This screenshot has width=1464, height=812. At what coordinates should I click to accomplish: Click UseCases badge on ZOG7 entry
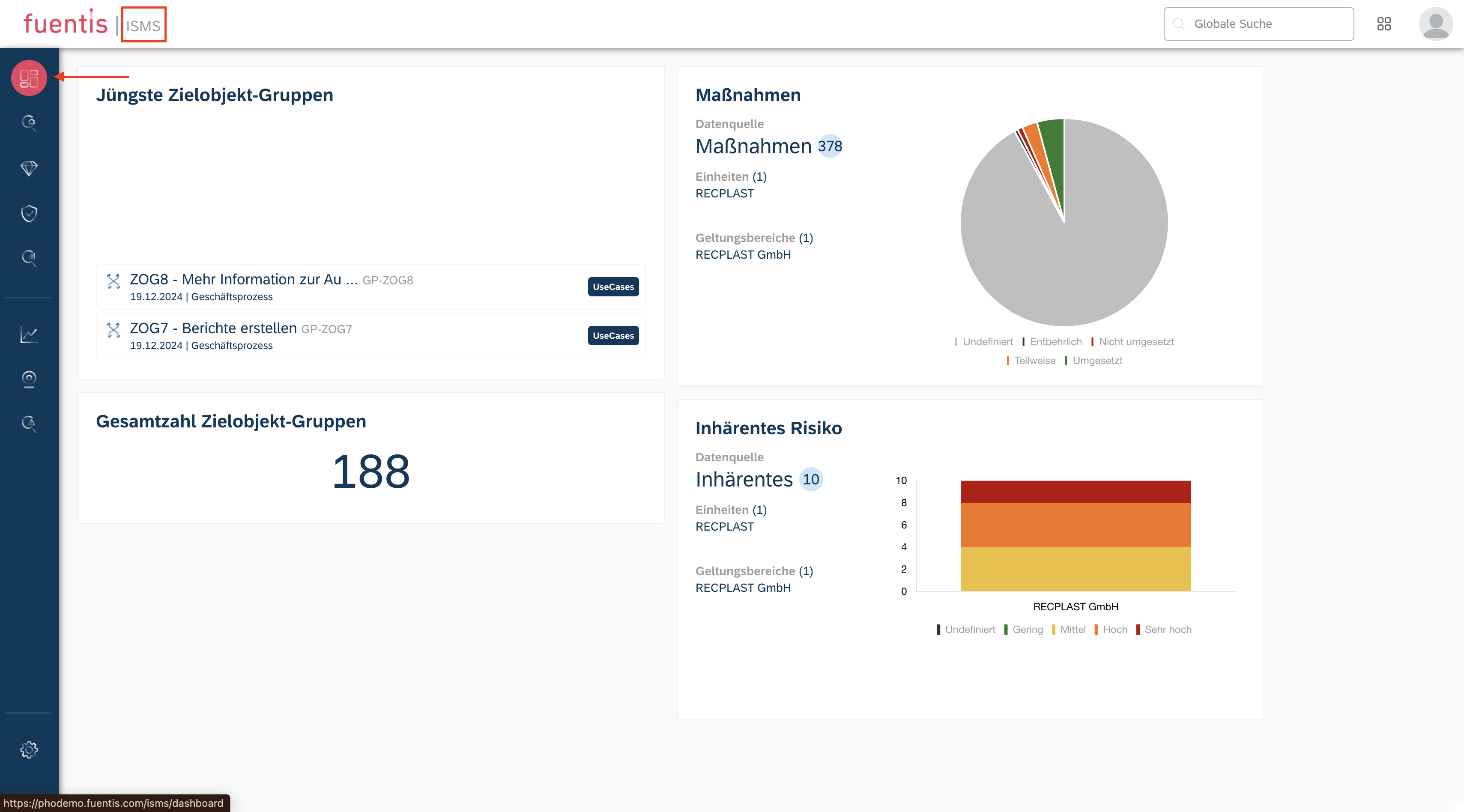click(x=612, y=336)
